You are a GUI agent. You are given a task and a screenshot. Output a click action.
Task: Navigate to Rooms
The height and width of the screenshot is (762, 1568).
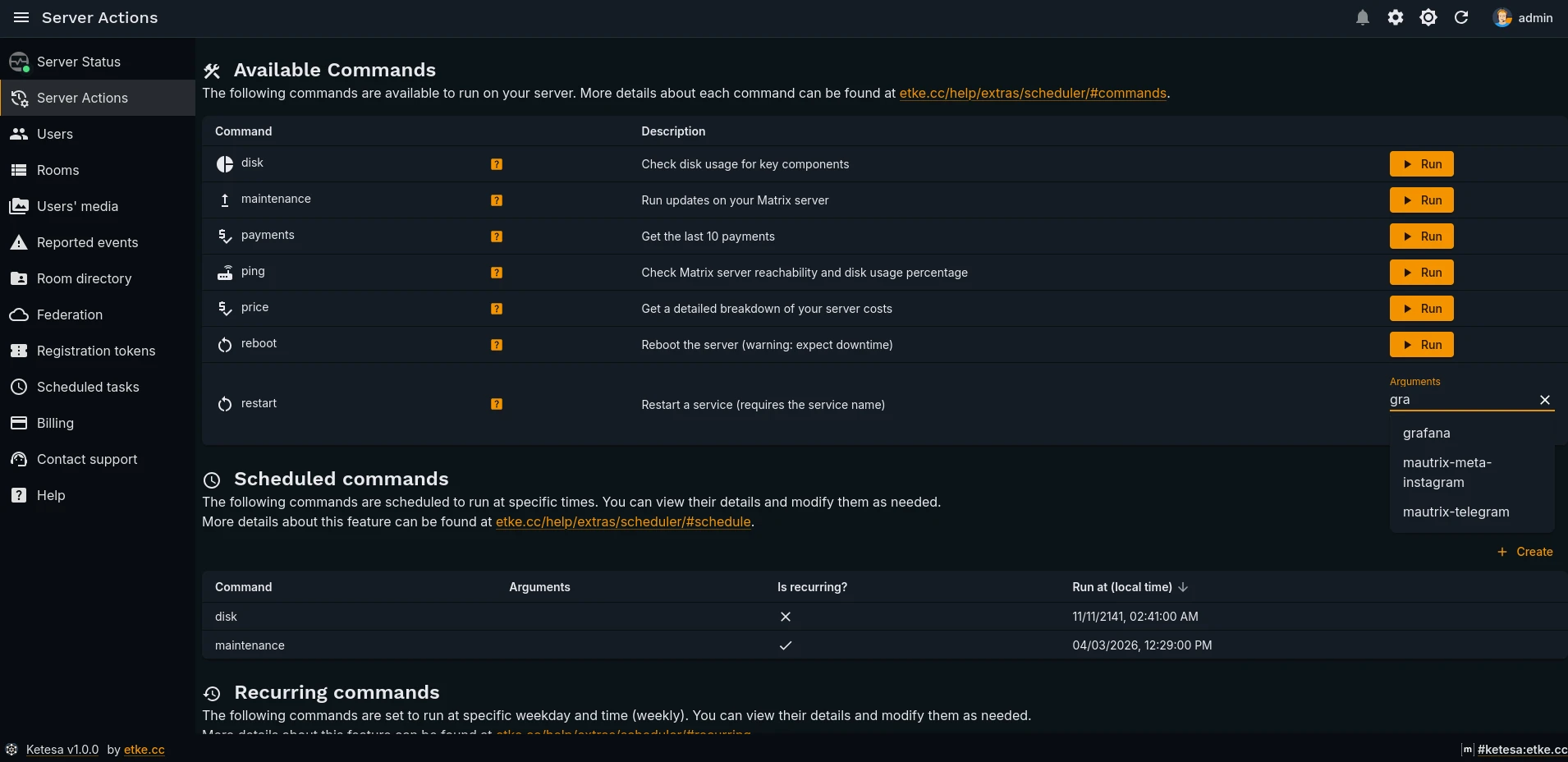click(x=98, y=170)
